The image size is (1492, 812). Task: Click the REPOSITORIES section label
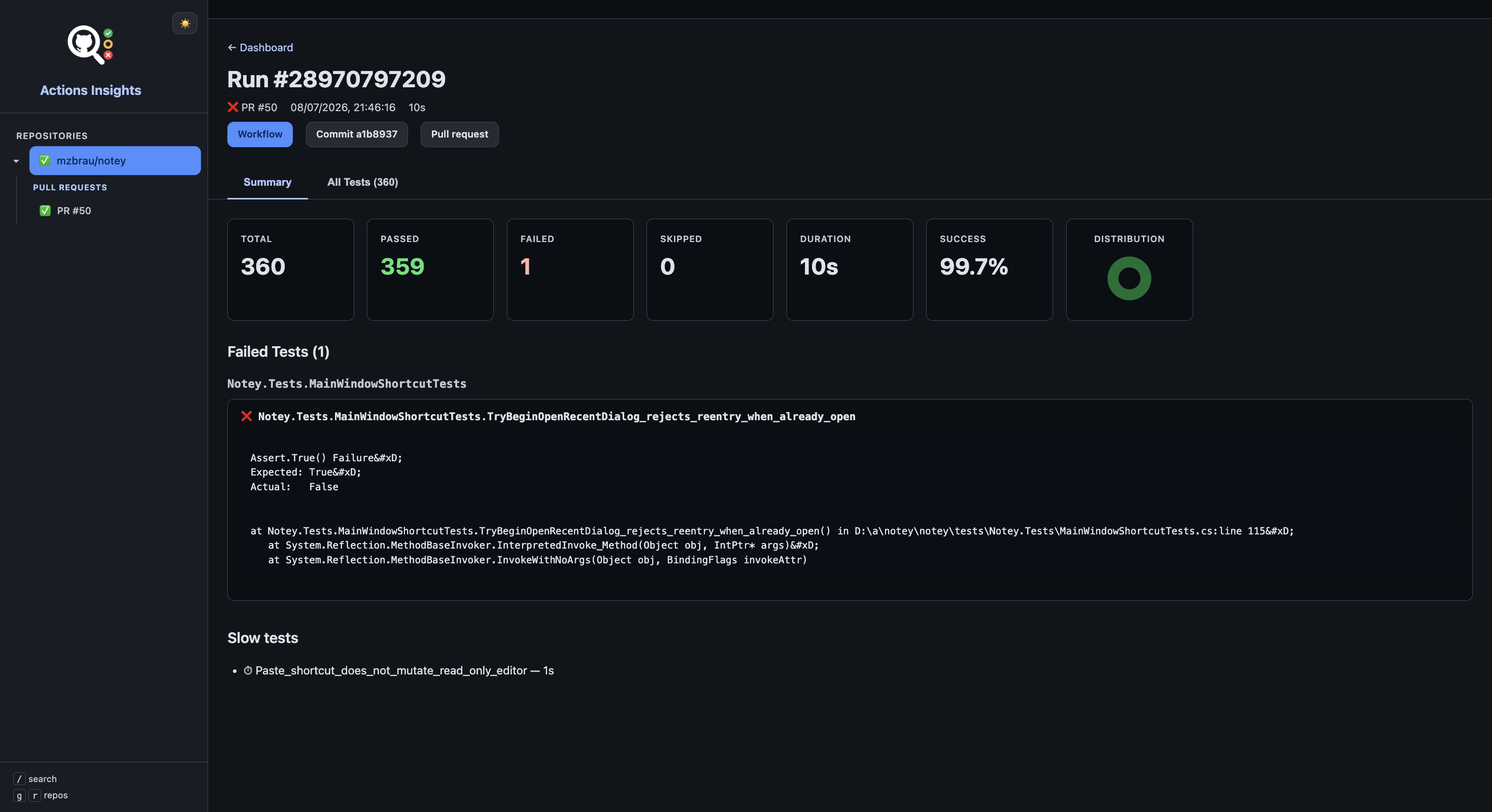52,136
